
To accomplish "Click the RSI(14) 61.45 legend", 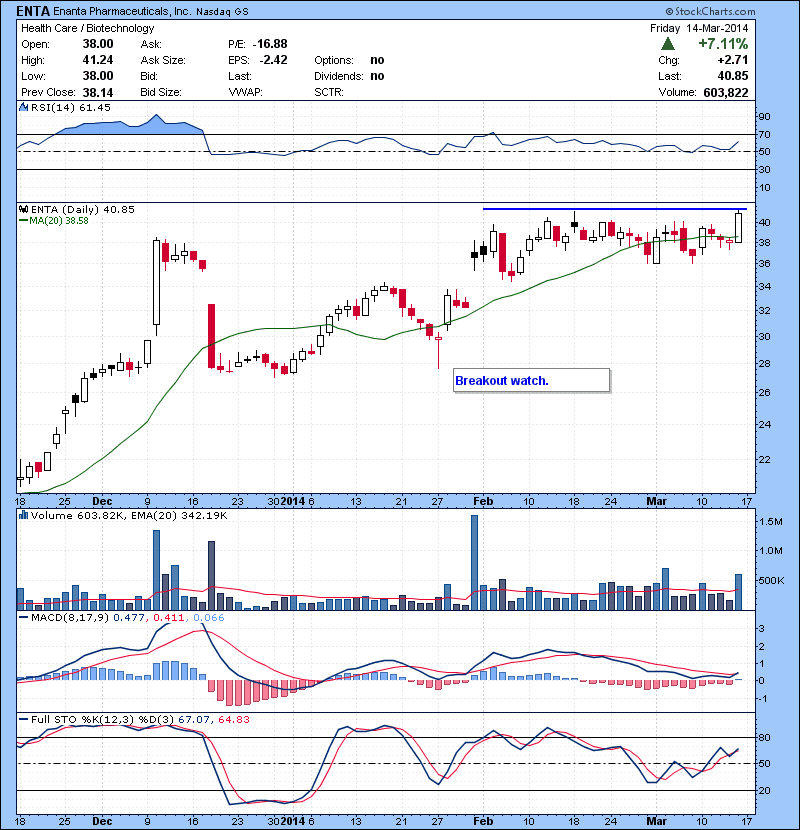I will point(70,107).
